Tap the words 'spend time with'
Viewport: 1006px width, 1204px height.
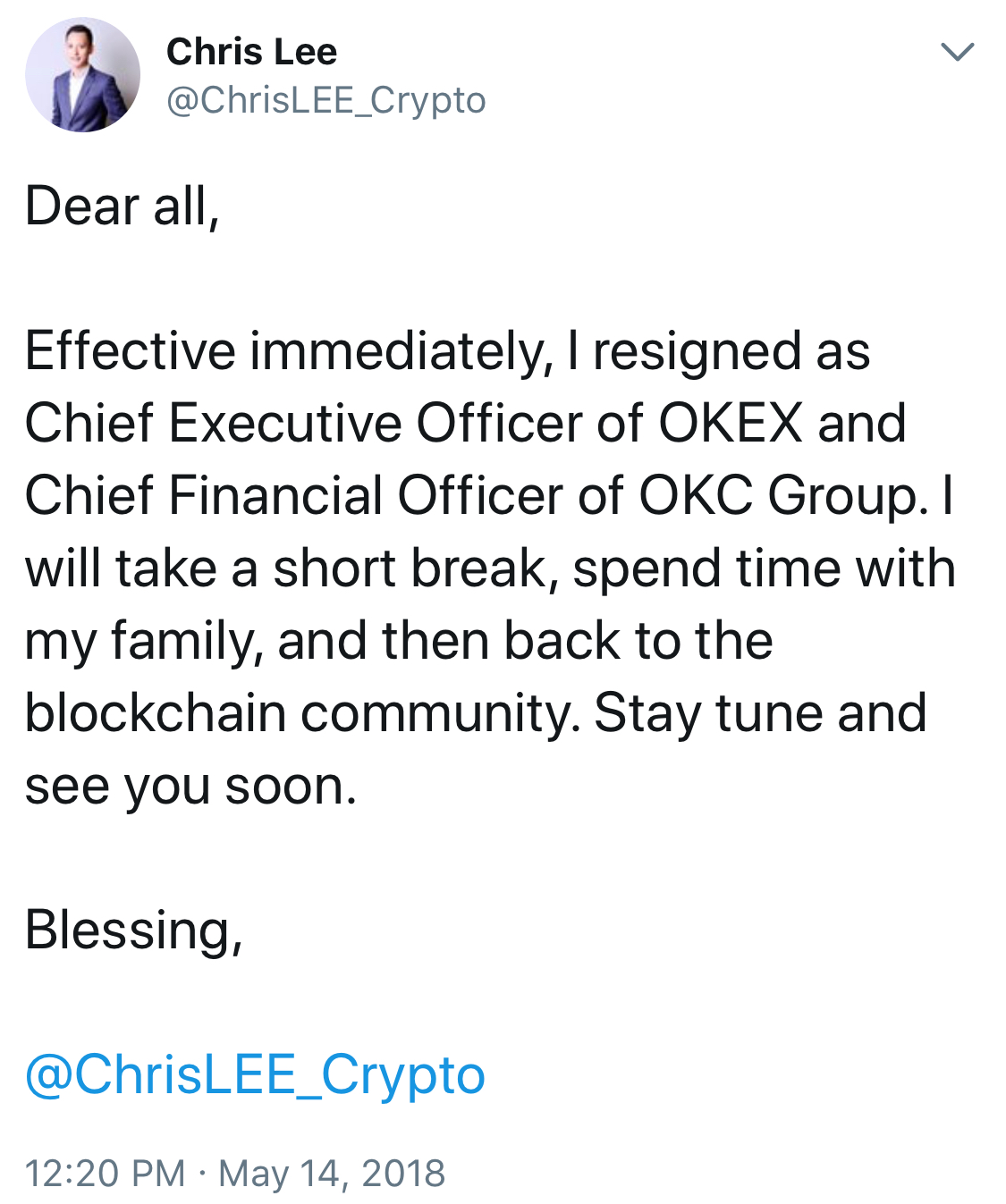764,569
